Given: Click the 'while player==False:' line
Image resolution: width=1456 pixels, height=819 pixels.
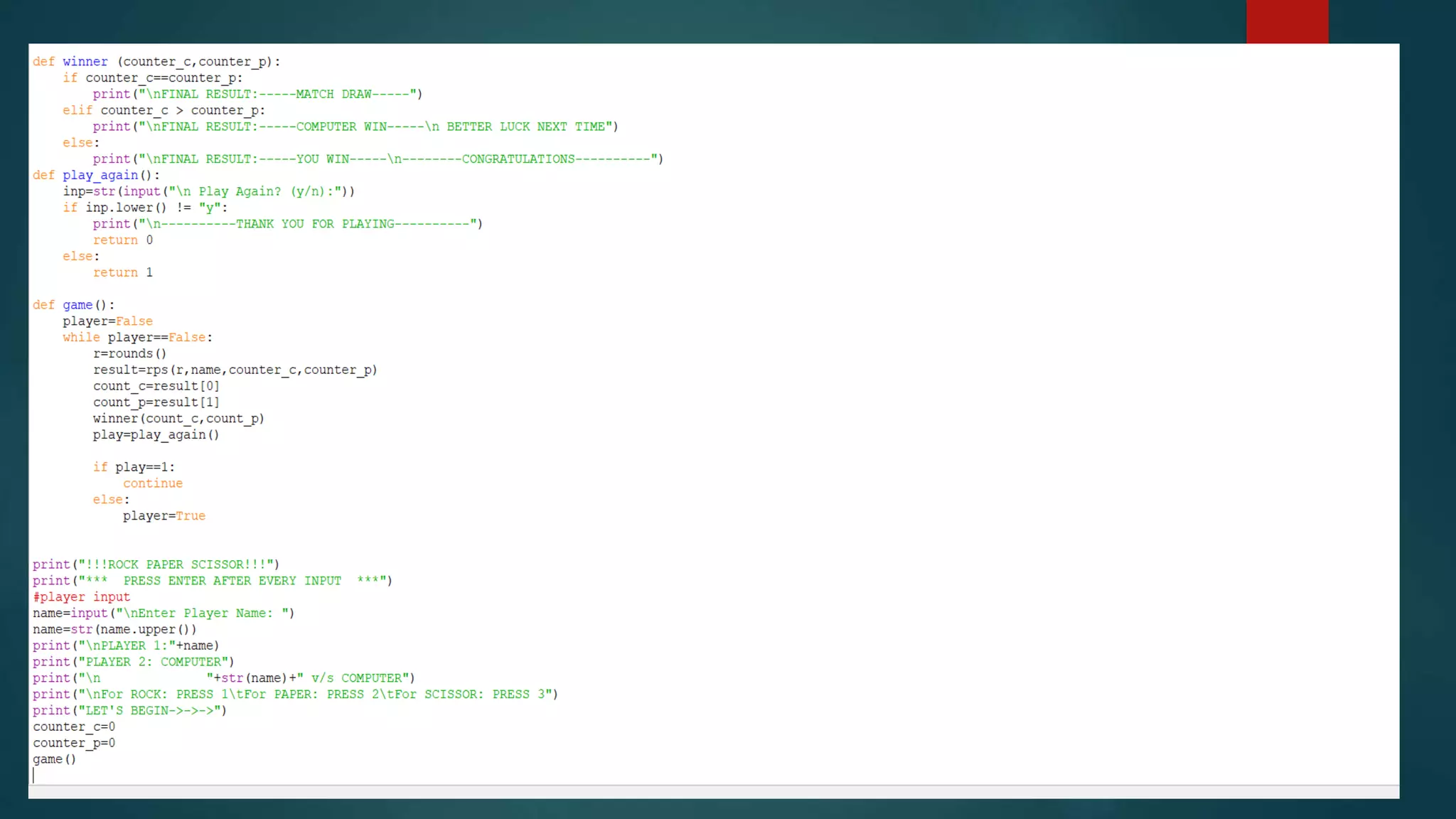Looking at the screenshot, I should (137, 338).
